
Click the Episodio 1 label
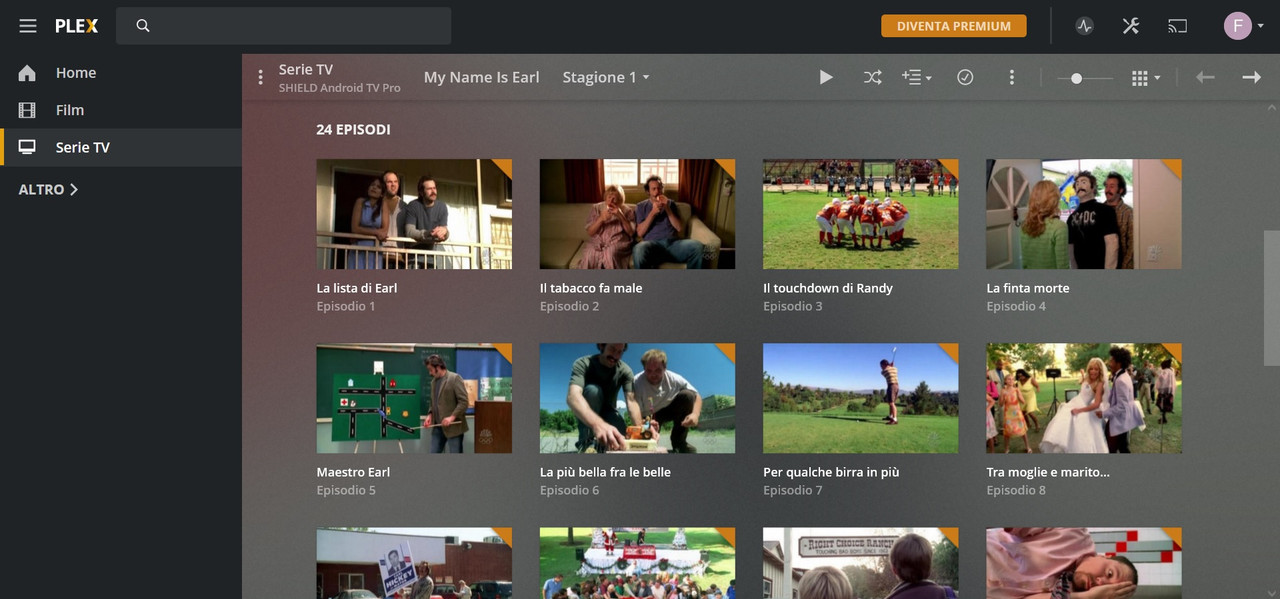(346, 306)
